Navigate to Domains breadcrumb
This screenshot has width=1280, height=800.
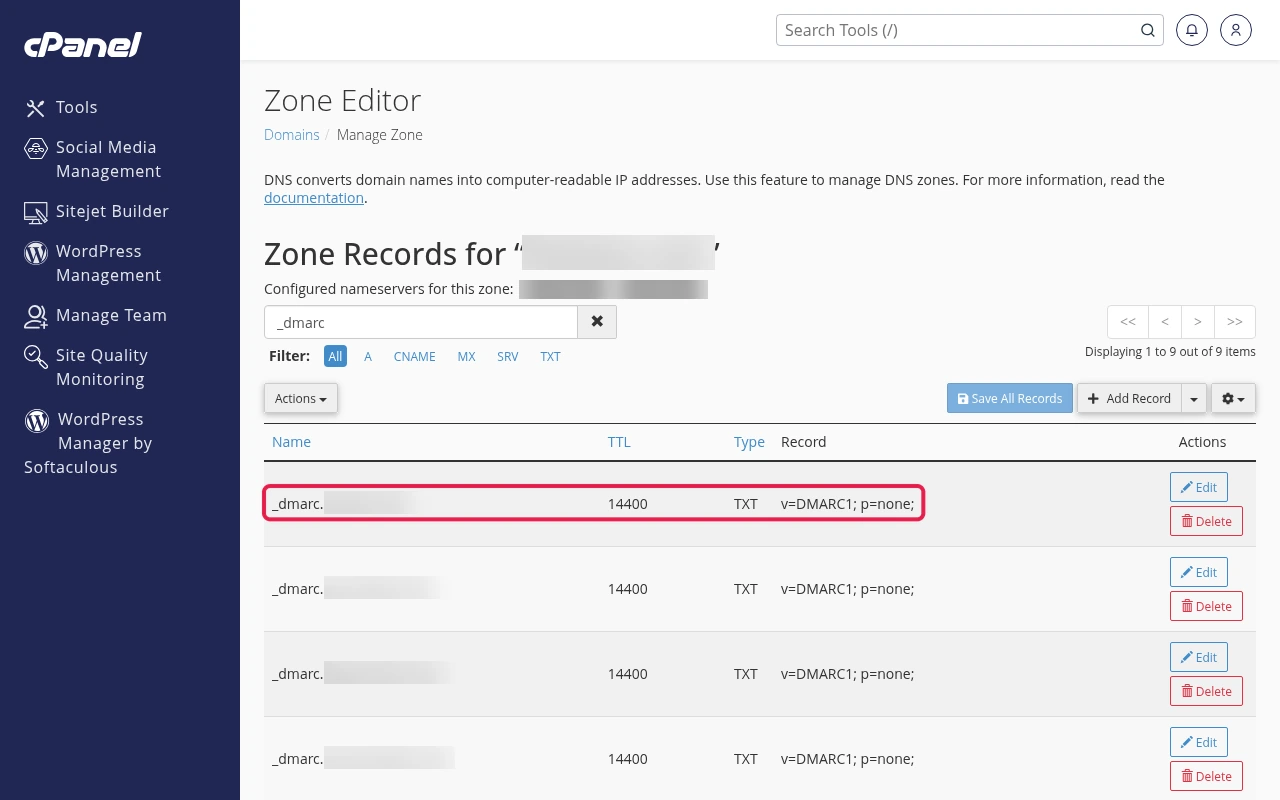[x=292, y=135]
